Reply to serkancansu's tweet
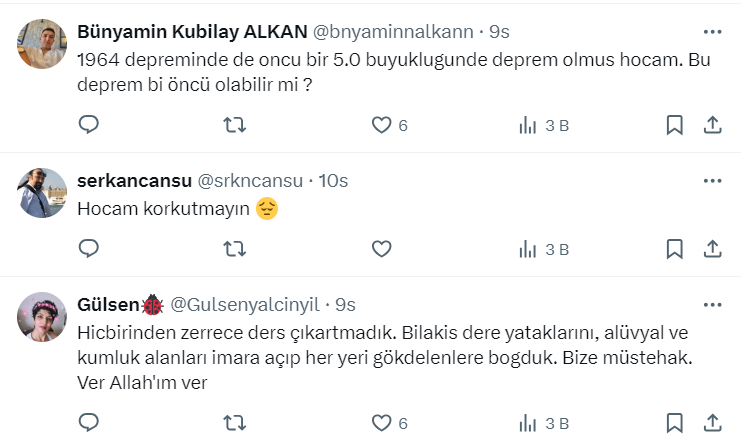Image resolution: width=741 pixels, height=445 pixels. (88, 248)
